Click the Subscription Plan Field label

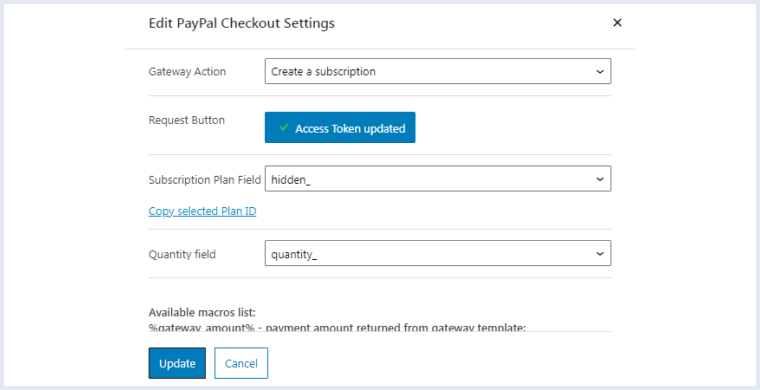click(x=205, y=180)
